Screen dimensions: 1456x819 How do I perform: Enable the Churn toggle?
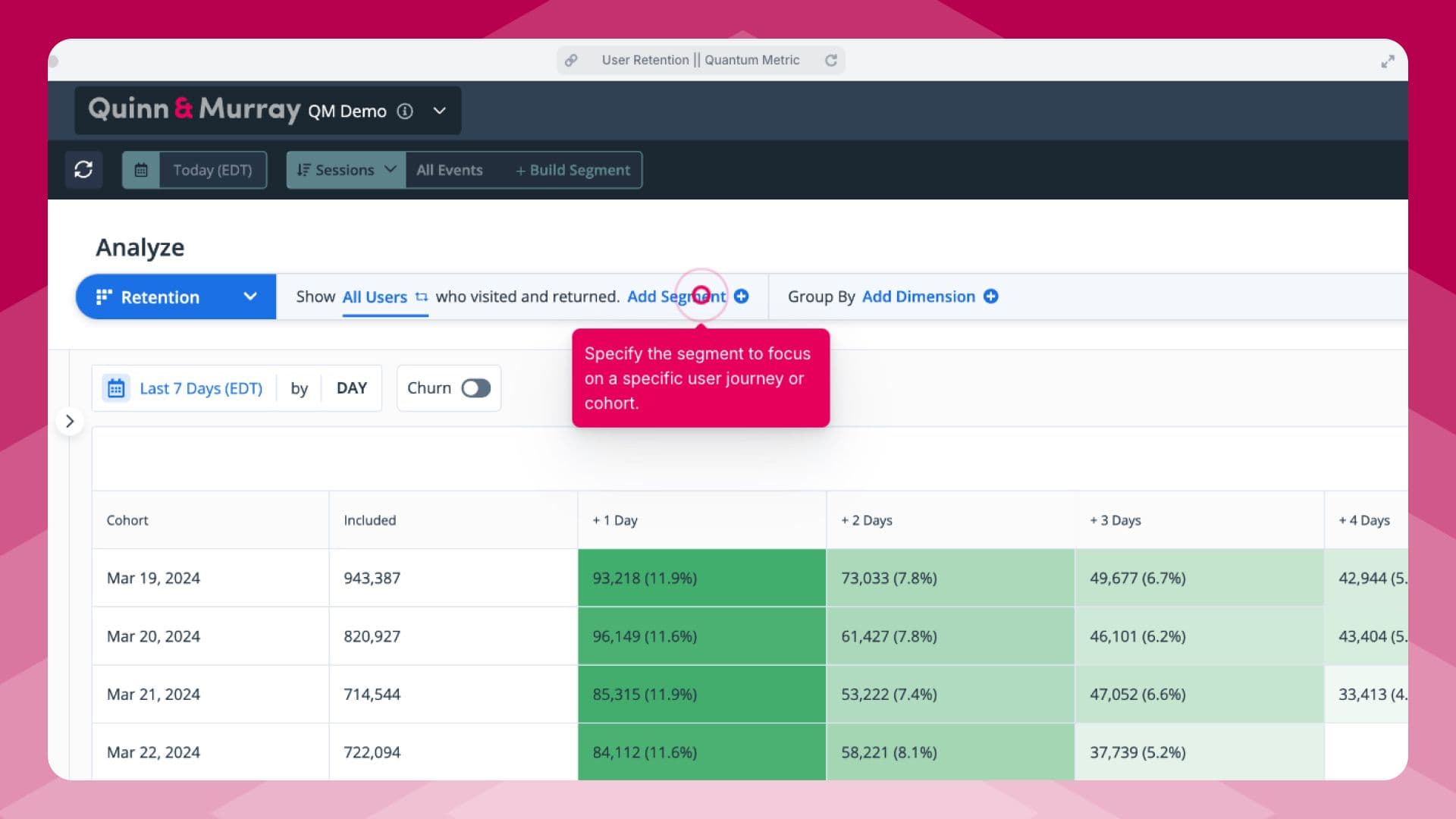click(476, 388)
